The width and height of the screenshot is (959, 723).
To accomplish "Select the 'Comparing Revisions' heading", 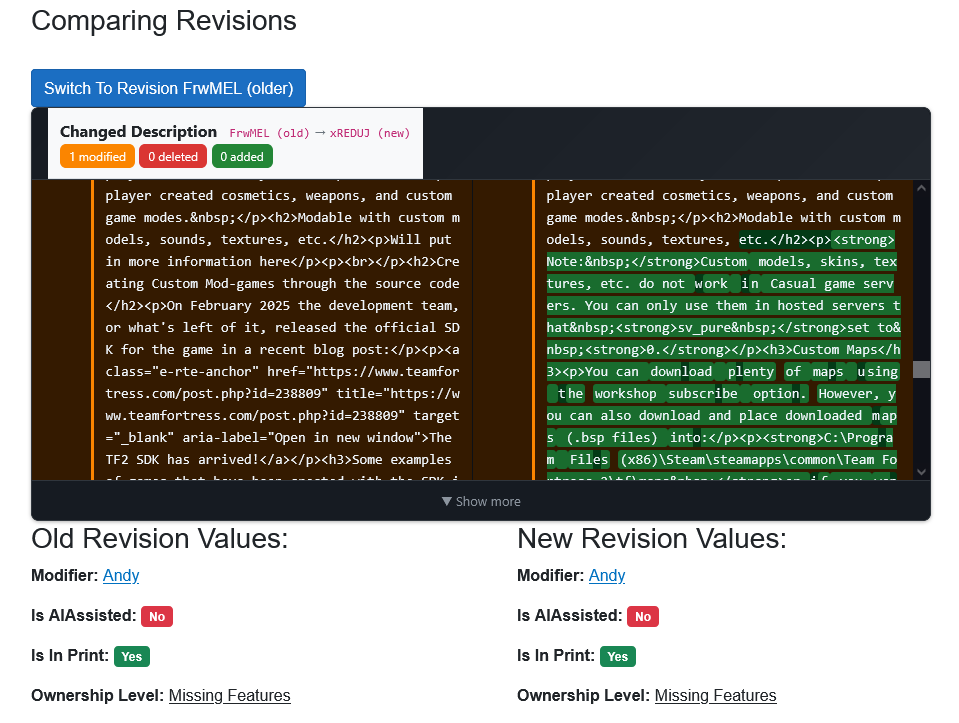I will pos(164,21).
